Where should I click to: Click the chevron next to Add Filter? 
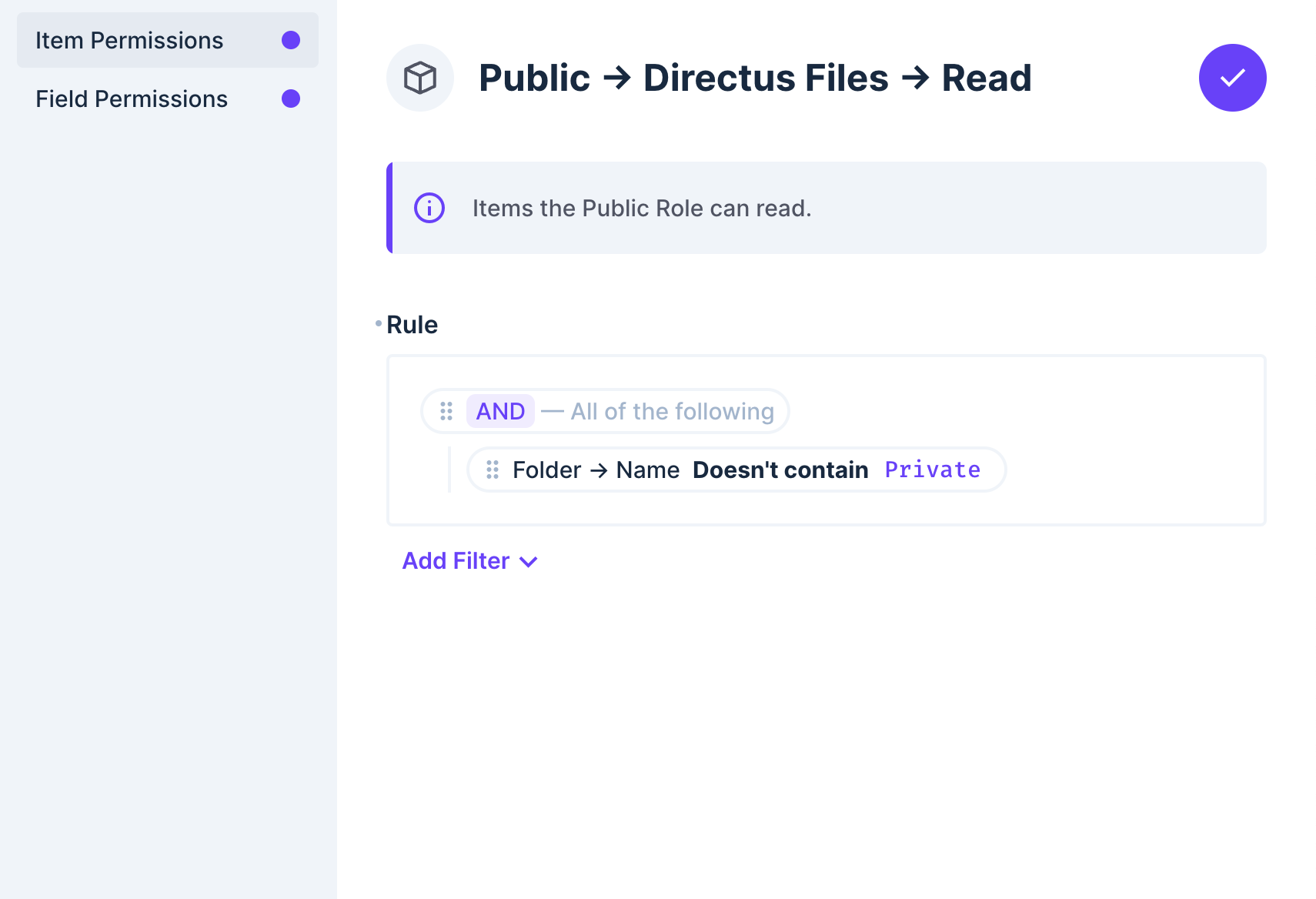(528, 562)
